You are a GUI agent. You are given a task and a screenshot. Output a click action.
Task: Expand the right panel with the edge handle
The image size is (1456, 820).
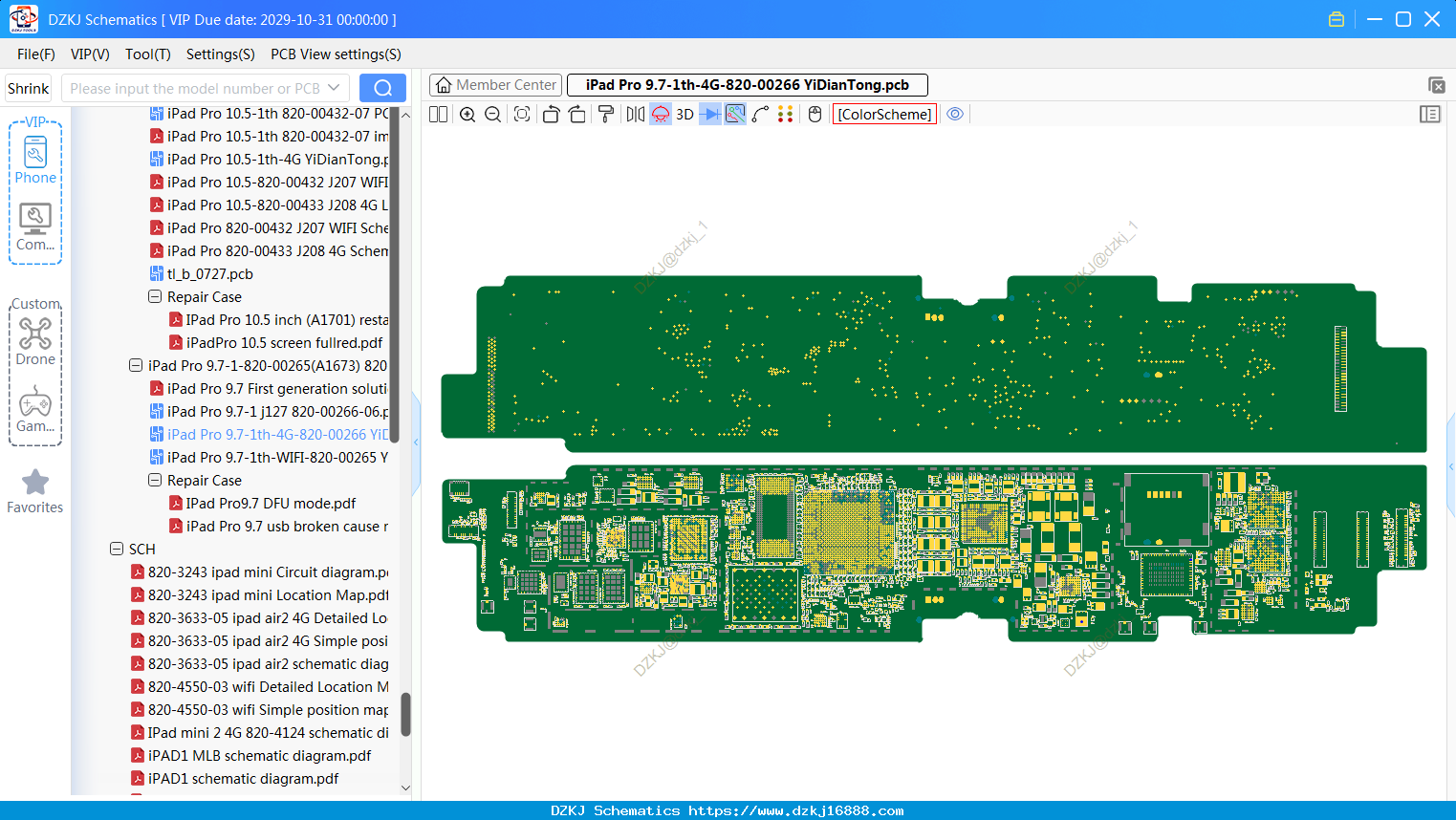(1451, 466)
